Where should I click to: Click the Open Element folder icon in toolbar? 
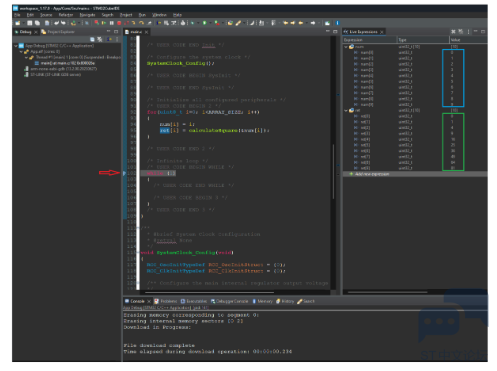point(230,23)
